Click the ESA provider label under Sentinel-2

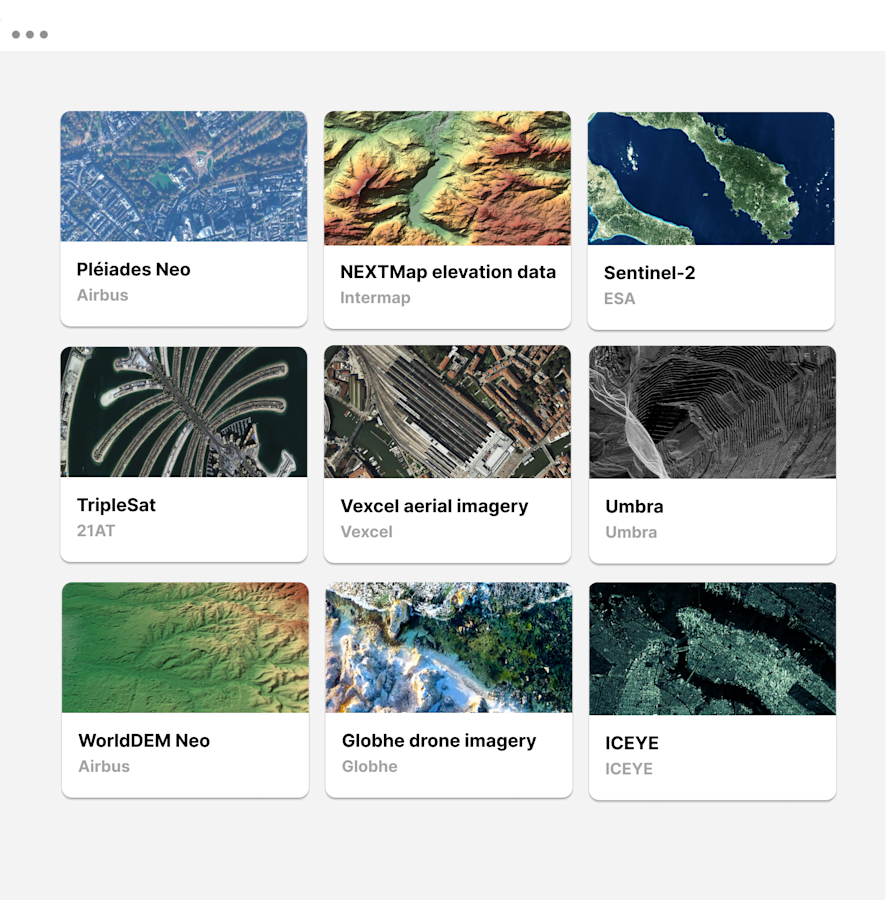tap(619, 298)
